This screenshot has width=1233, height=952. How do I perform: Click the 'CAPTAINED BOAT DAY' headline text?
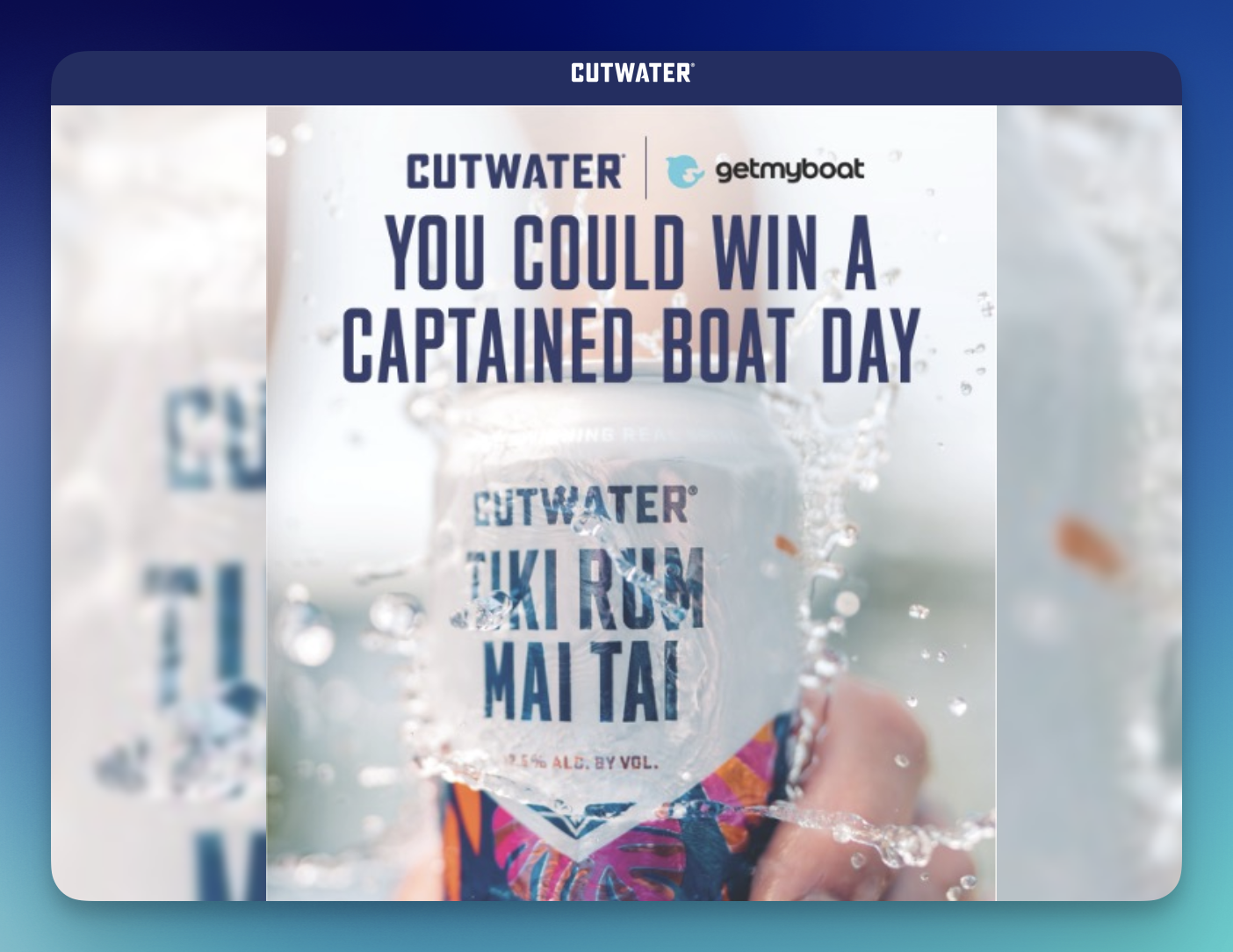(631, 345)
